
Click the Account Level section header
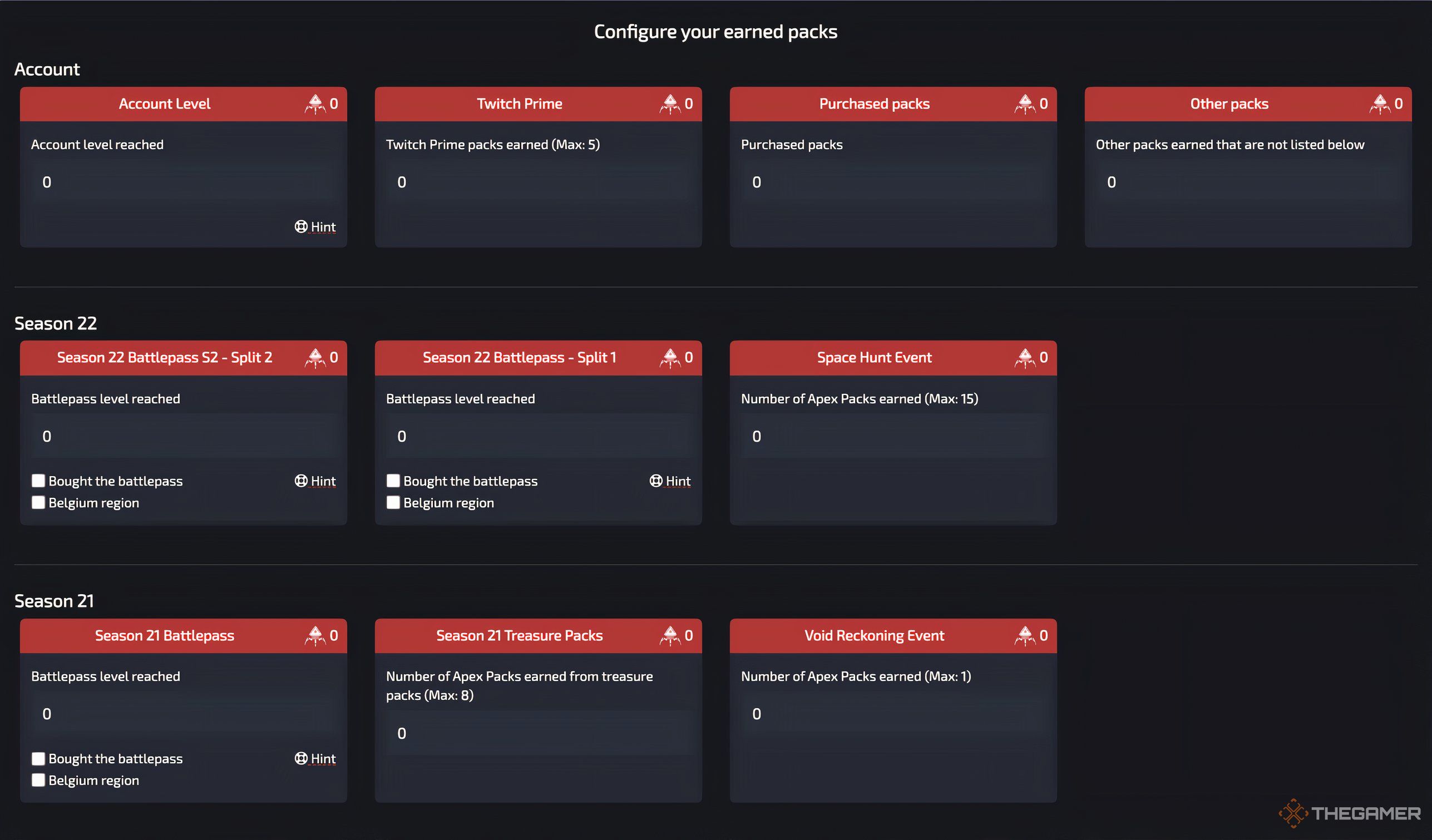(x=164, y=104)
